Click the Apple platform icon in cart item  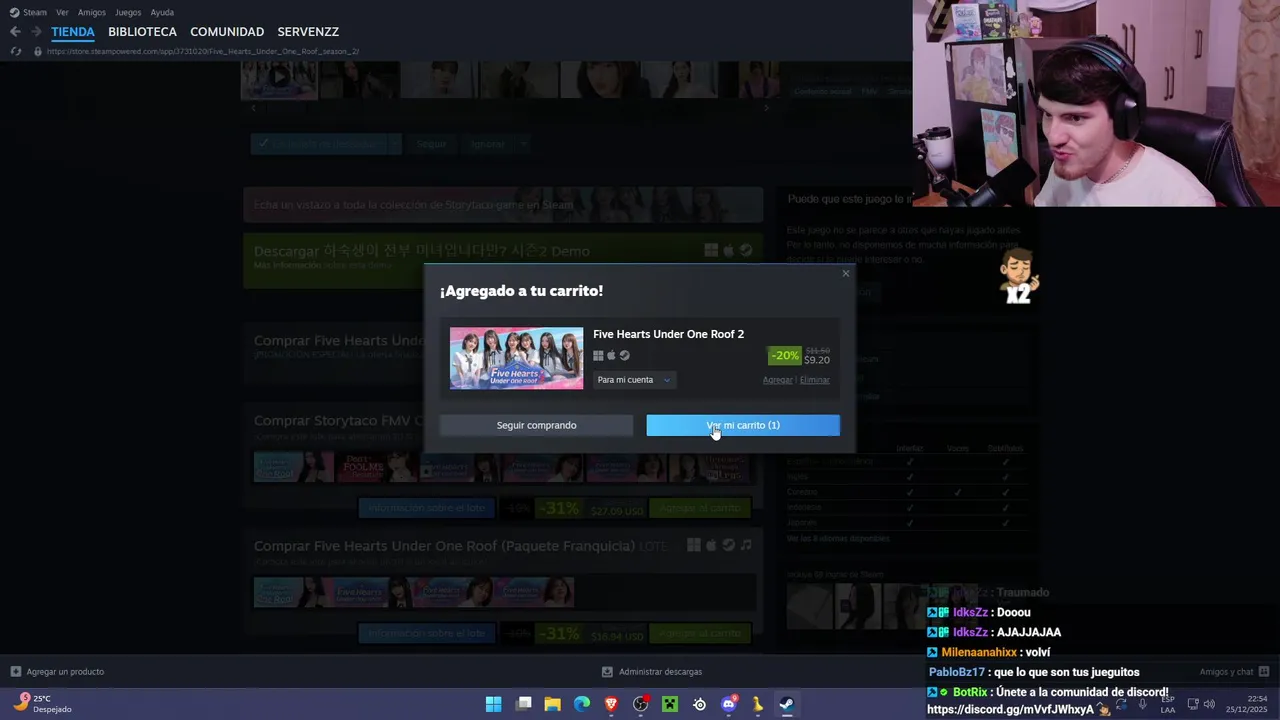tap(611, 356)
